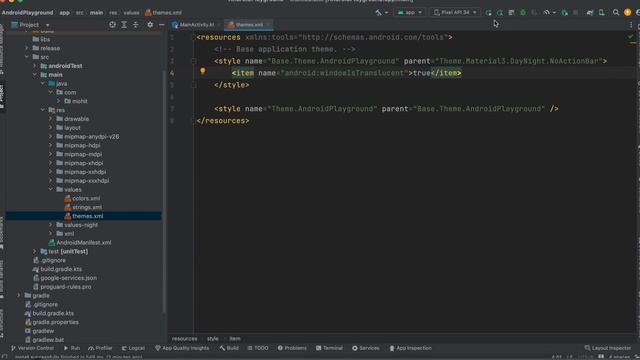This screenshot has width=640, height=360.
Task: Click the yellow lightbulb intention icon
Action: pos(202,71)
